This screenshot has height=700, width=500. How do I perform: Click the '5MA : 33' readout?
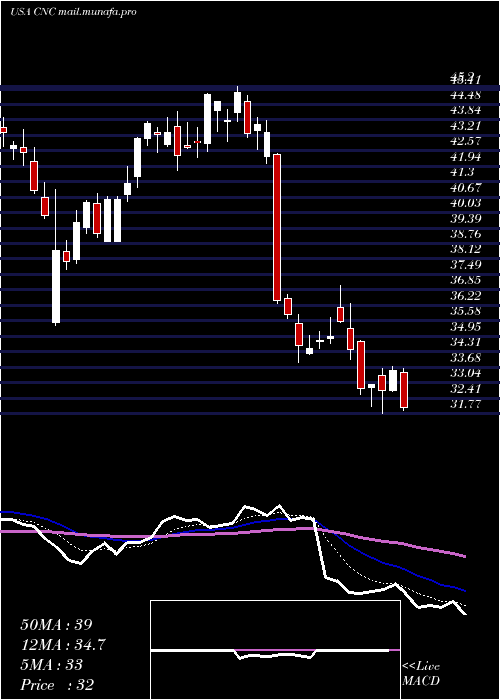[52, 665]
